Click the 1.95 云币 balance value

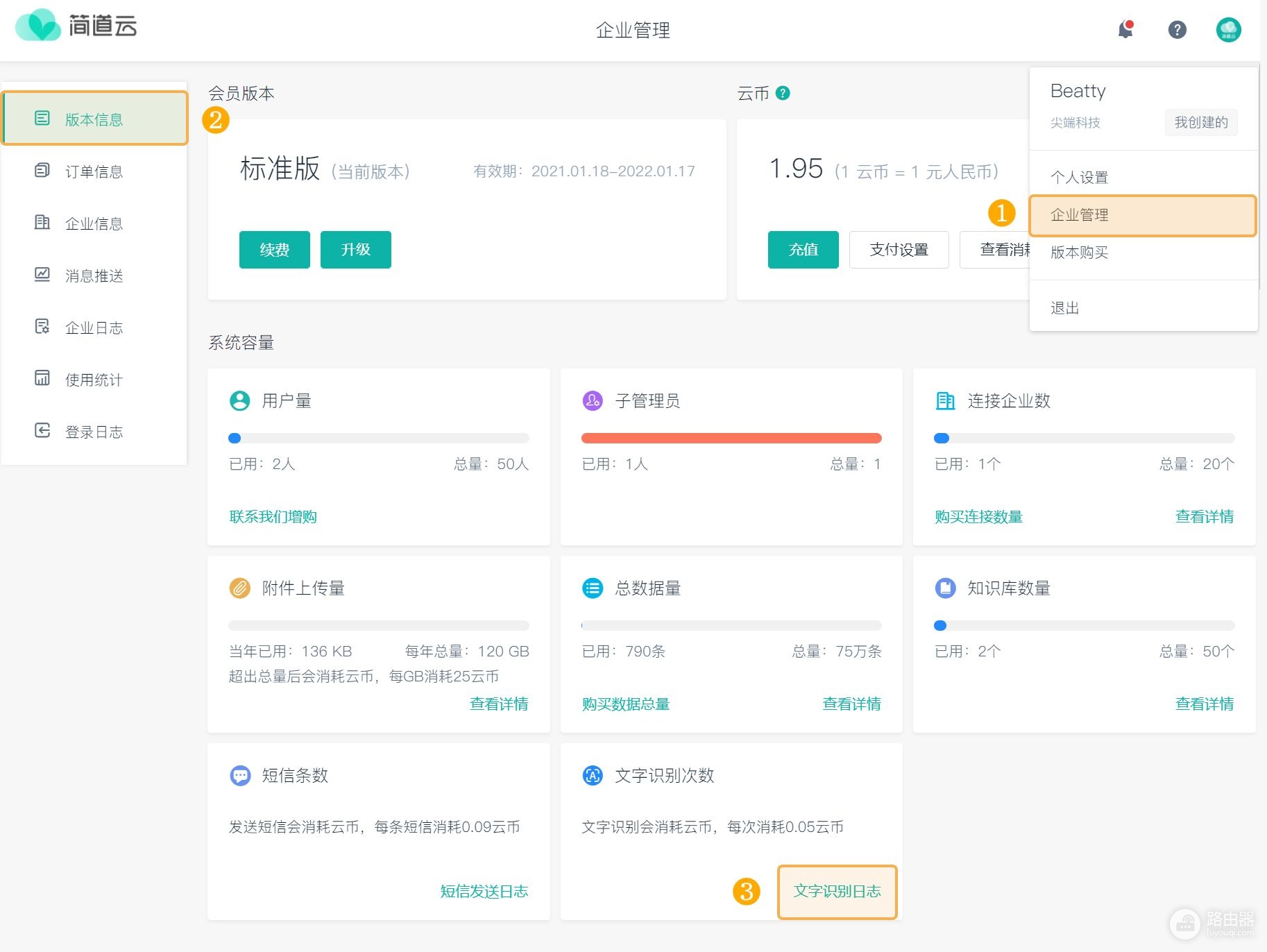(796, 169)
